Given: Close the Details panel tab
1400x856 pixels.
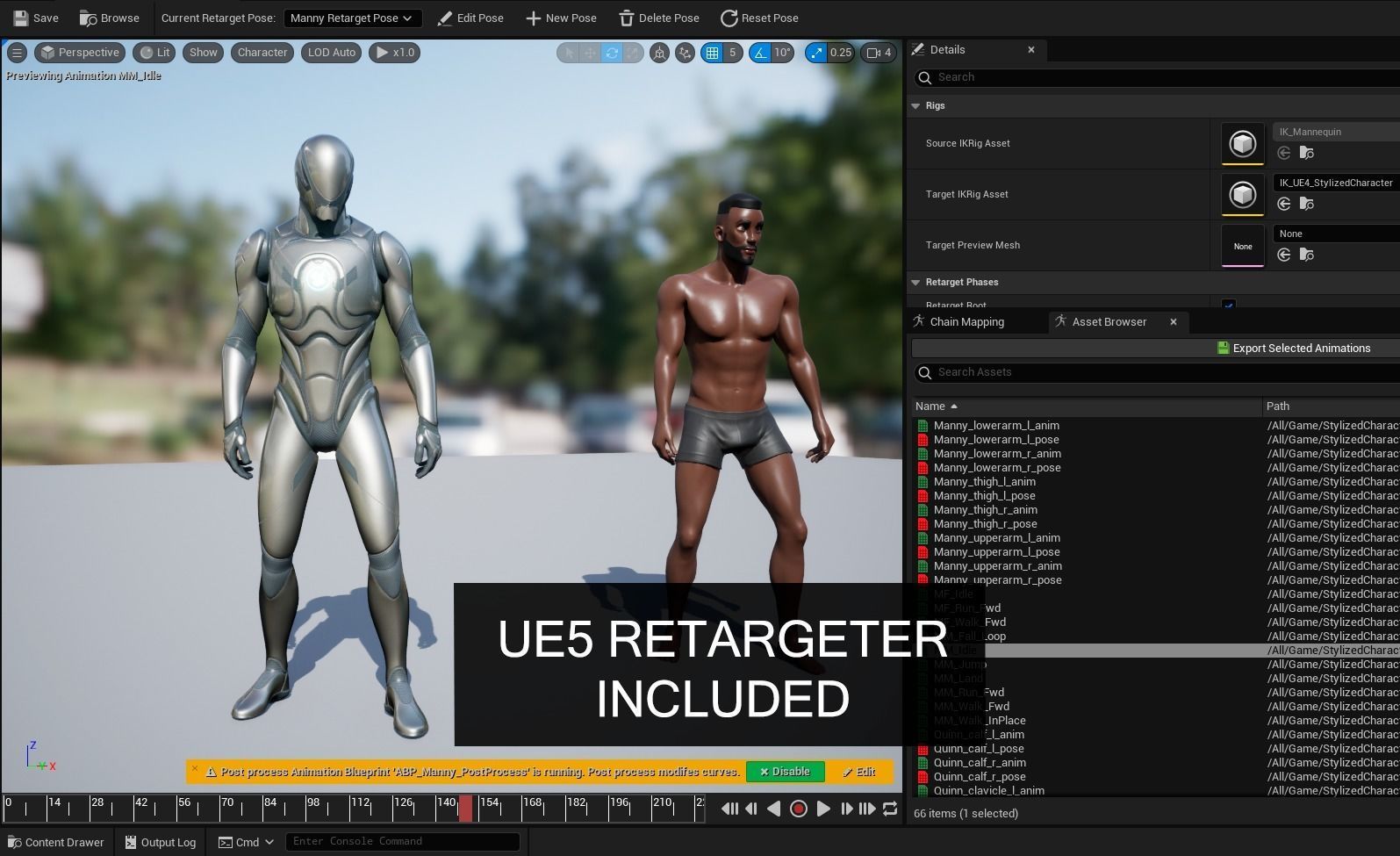Looking at the screenshot, I should point(1031,50).
